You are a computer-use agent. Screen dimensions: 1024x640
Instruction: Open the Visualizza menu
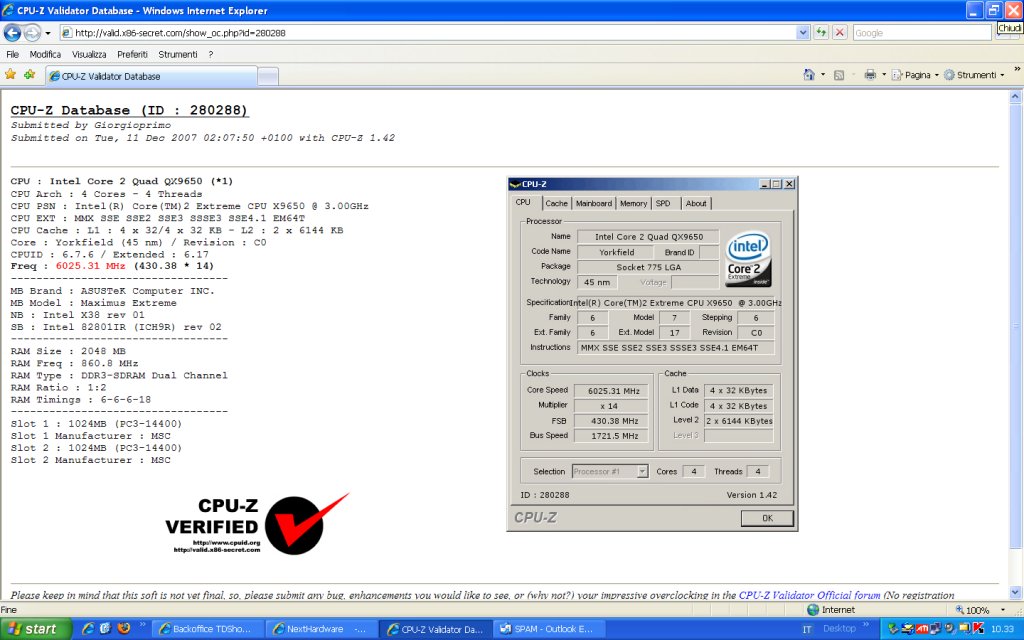click(x=89, y=54)
